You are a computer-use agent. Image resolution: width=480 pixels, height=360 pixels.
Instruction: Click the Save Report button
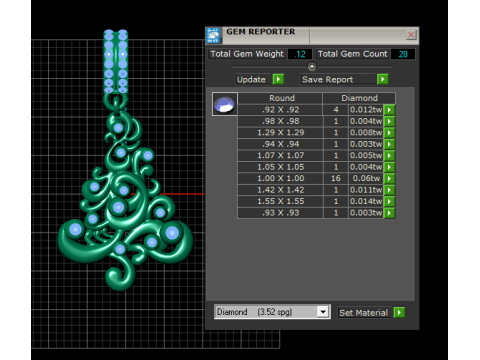tap(338, 79)
